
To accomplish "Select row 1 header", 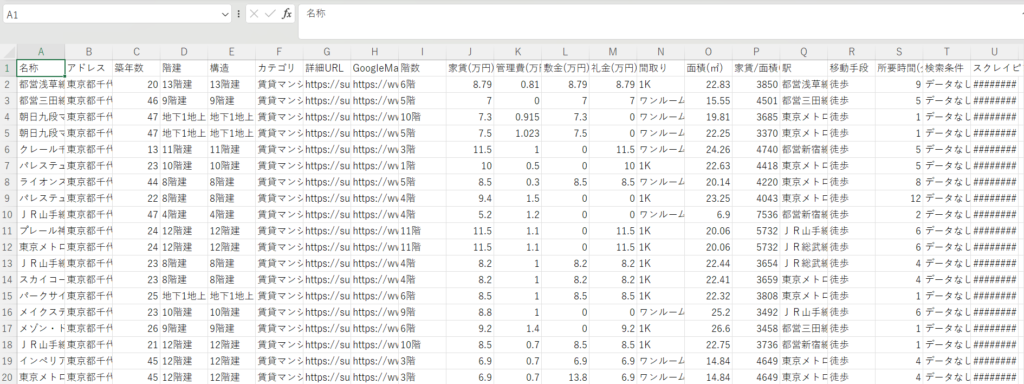I will point(8,68).
